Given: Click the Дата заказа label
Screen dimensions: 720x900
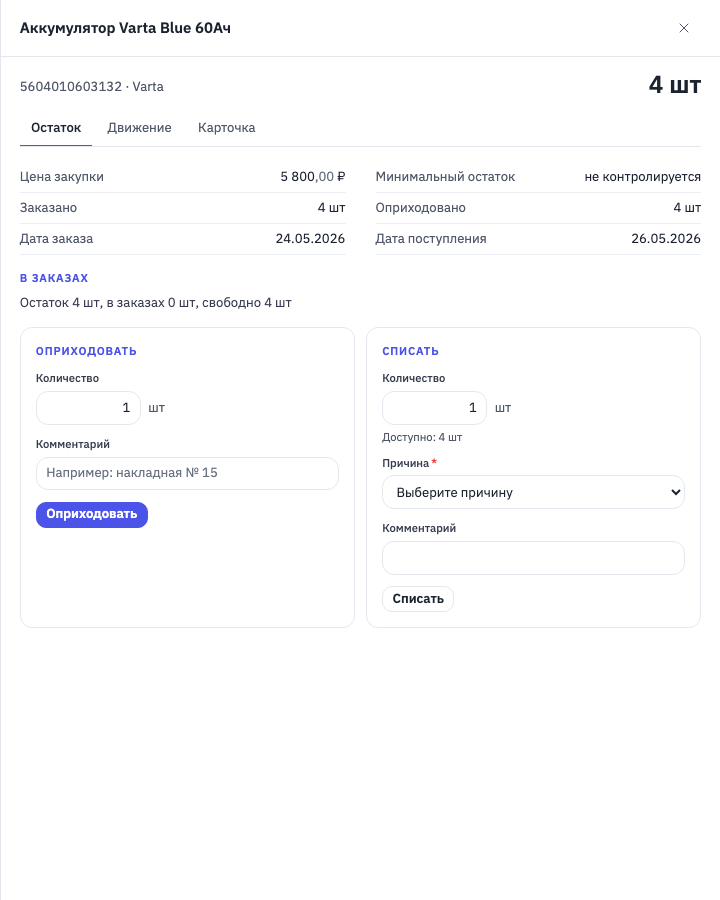Looking at the screenshot, I should pyautogui.click(x=56, y=239).
